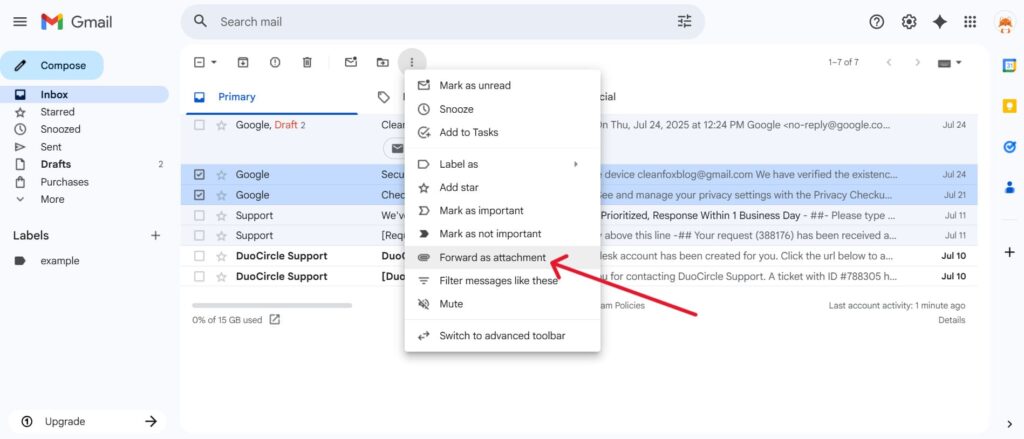Viewport: 1024px width, 439px height.
Task: Click the Compose button
Action: click(x=52, y=65)
